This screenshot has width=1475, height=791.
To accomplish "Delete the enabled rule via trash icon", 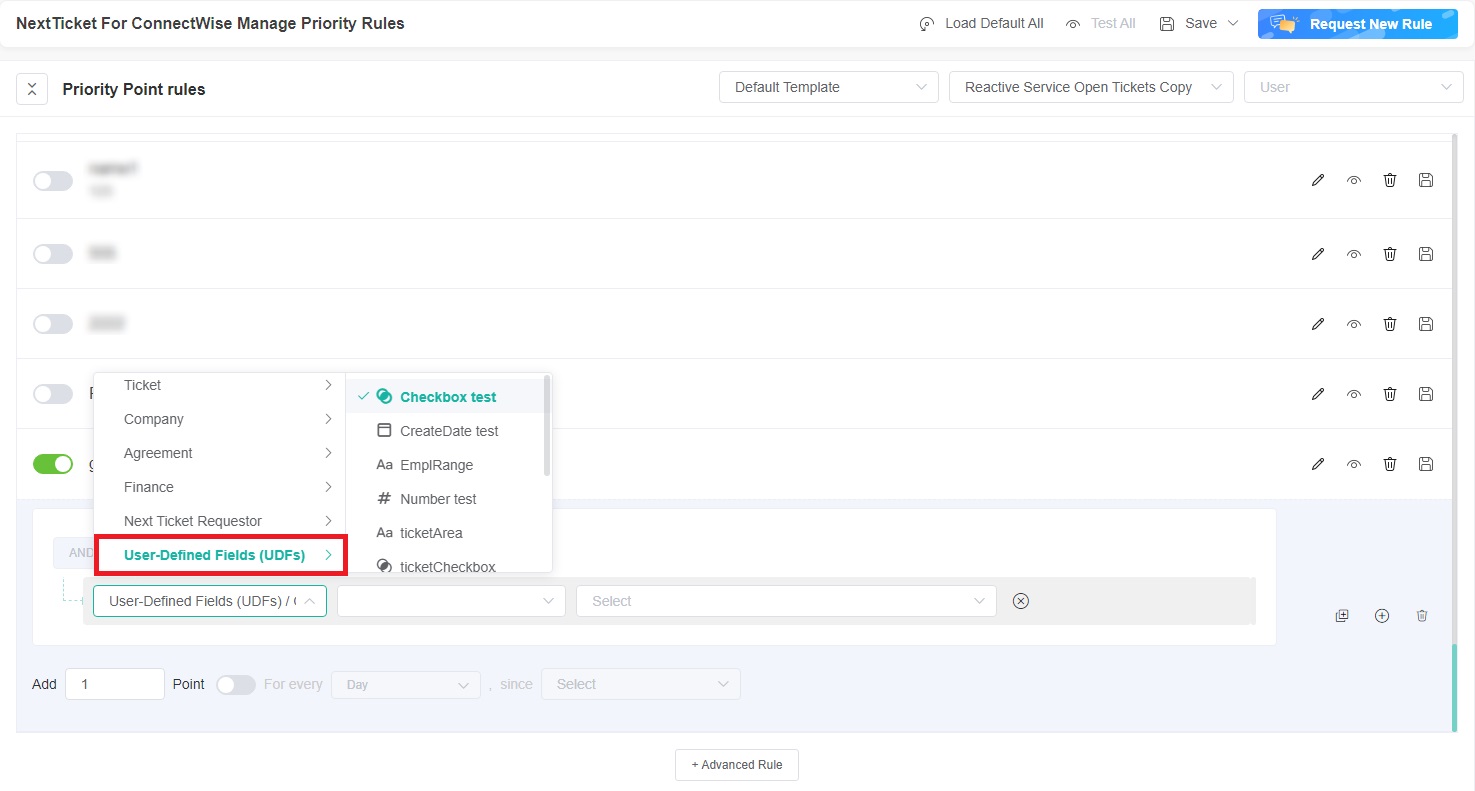I will click(x=1389, y=463).
